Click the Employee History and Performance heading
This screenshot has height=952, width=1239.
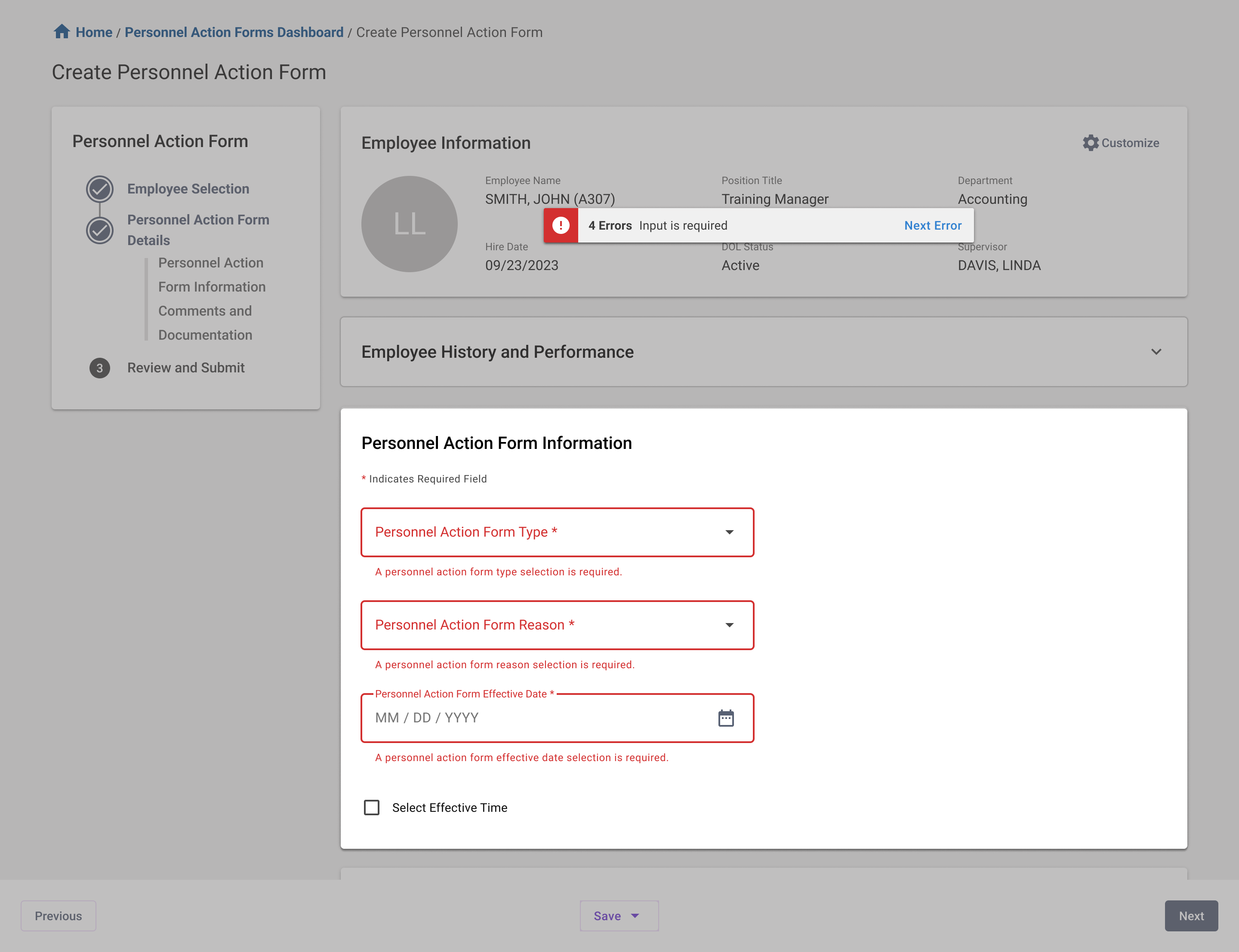498,352
